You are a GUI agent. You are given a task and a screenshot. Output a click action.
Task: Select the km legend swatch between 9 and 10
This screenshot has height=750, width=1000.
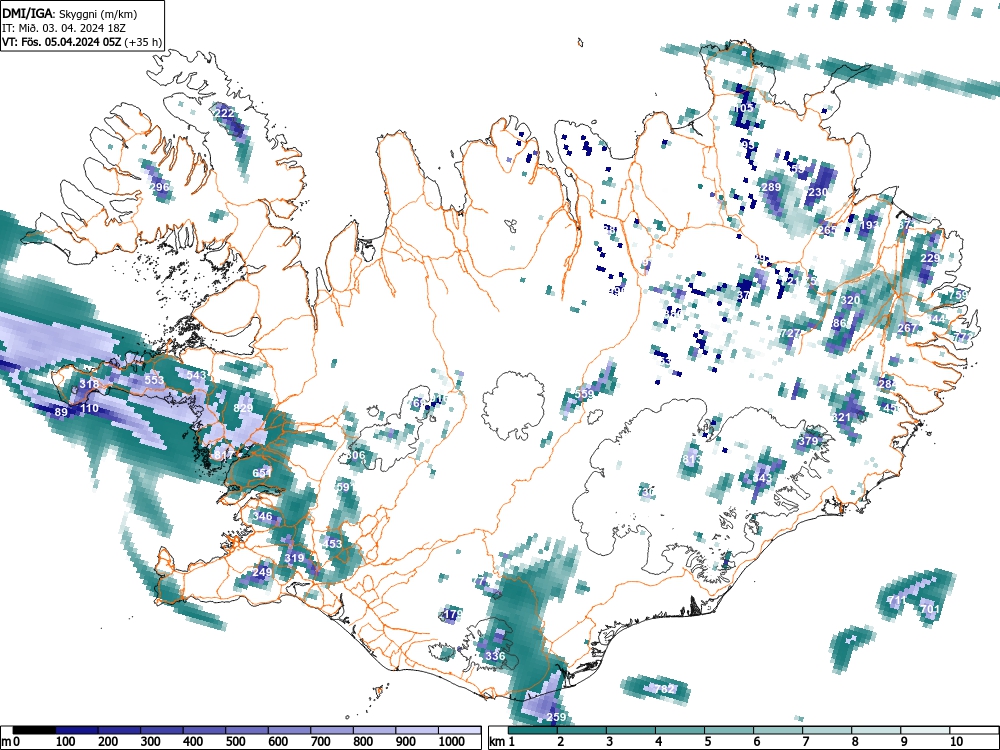[x=925, y=730]
